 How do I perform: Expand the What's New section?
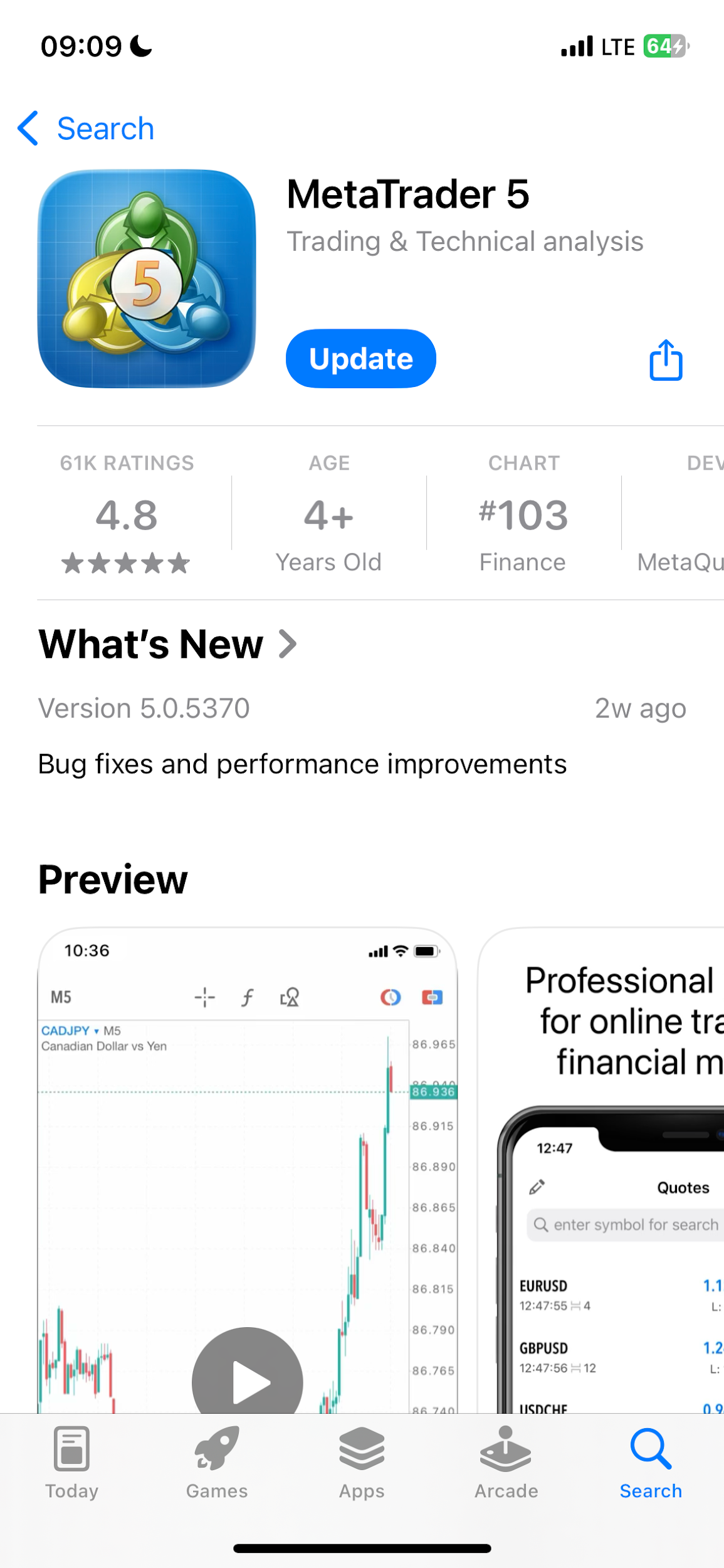167,644
